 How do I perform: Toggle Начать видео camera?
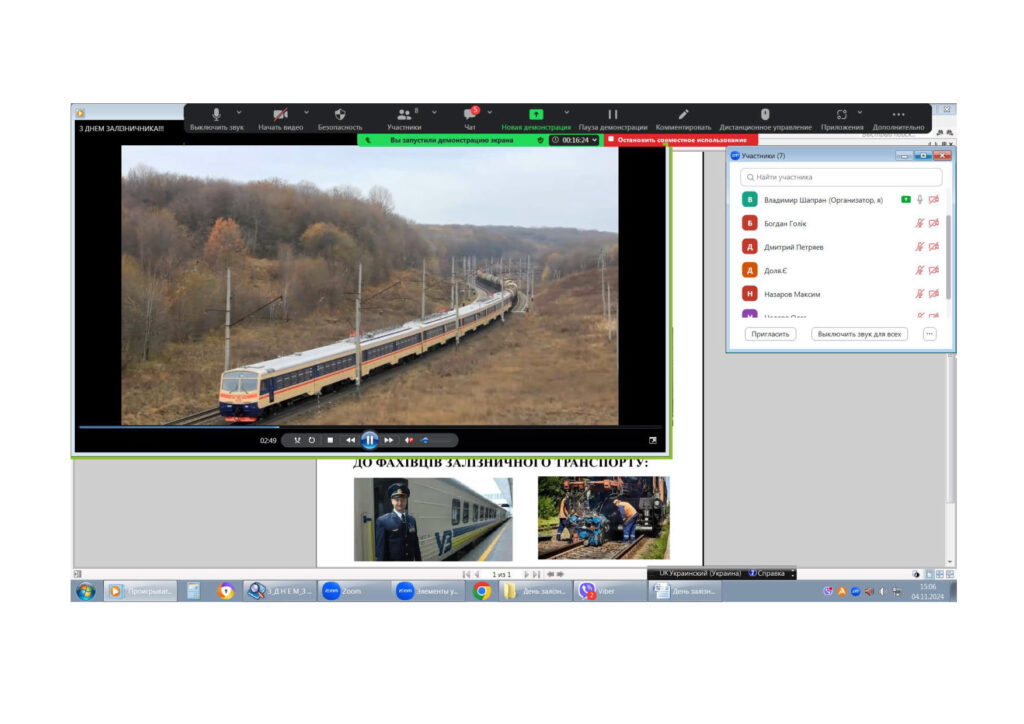coord(280,114)
